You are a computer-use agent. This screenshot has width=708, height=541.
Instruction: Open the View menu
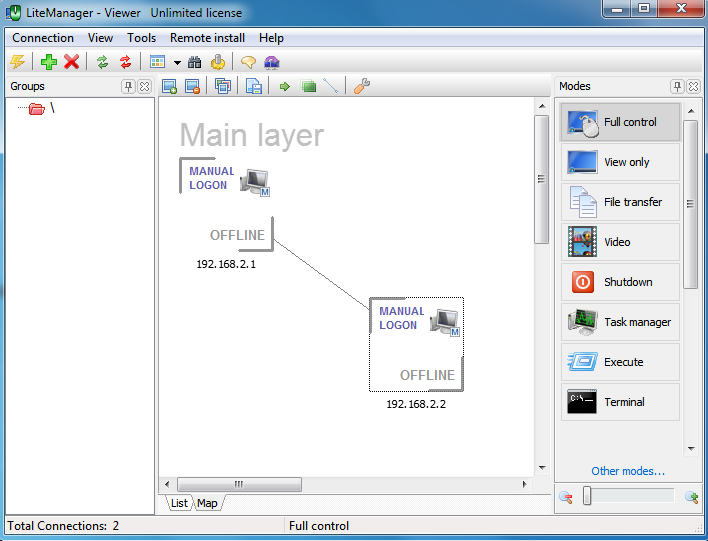(x=100, y=38)
